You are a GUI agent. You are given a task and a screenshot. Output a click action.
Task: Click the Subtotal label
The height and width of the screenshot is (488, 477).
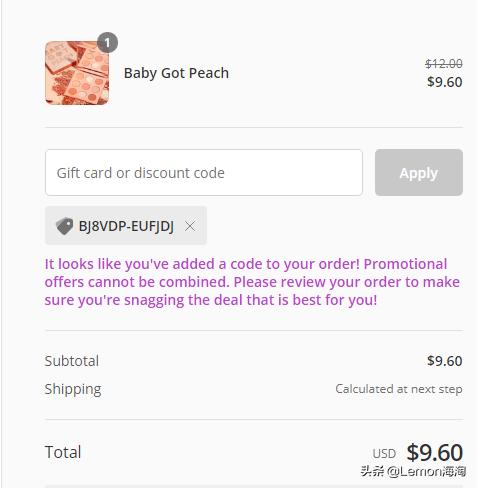pyautogui.click(x=72, y=361)
